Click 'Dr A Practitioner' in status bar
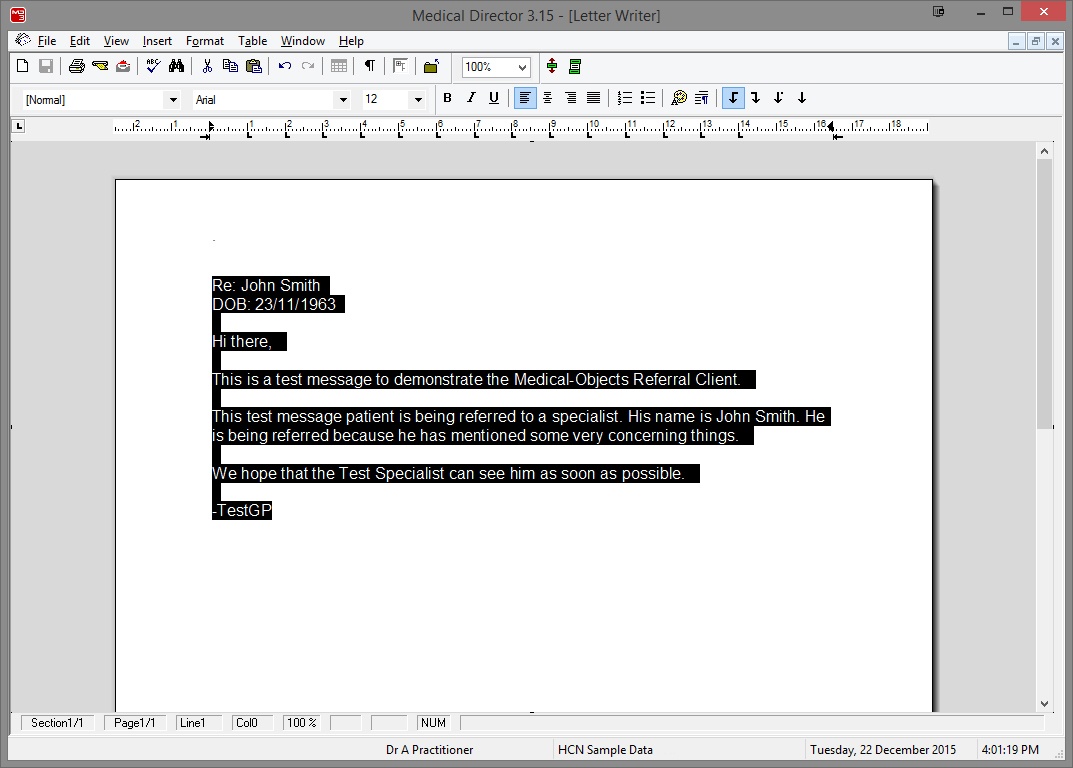This screenshot has height=768, width=1073. [x=430, y=750]
